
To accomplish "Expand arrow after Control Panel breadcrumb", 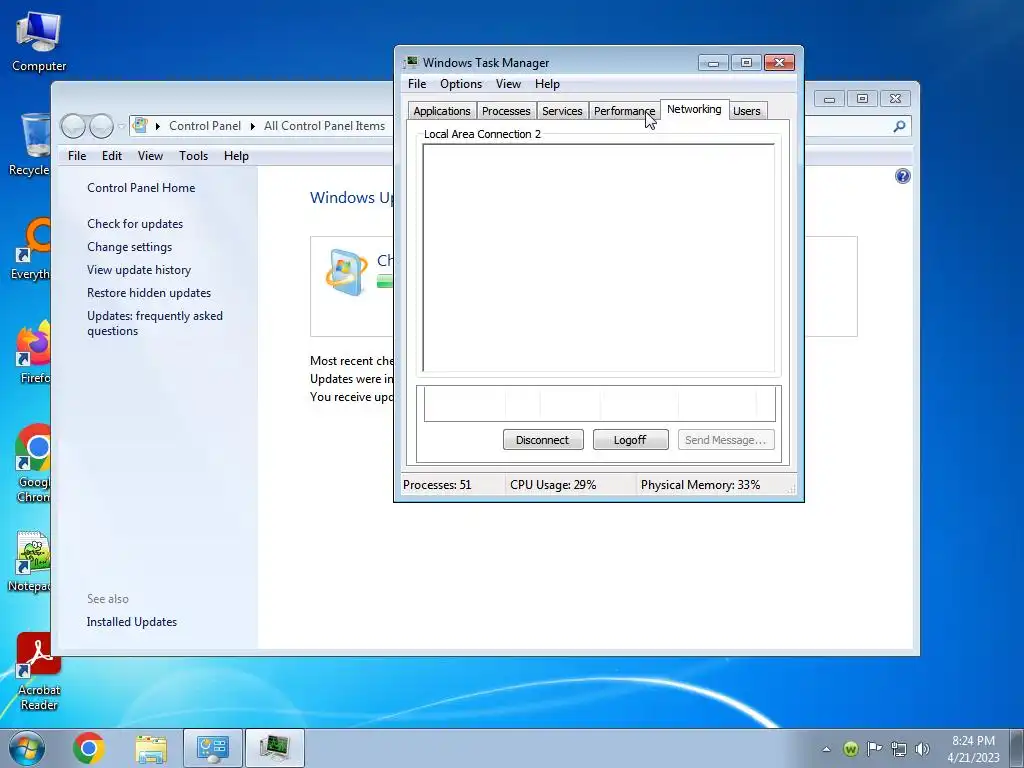I will [x=253, y=126].
